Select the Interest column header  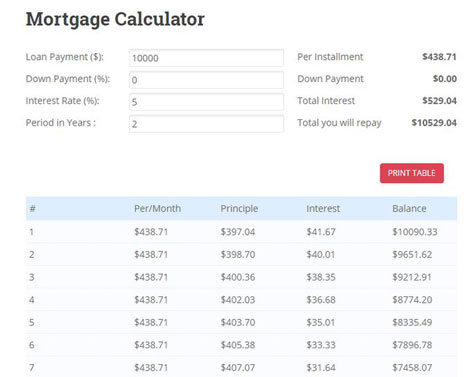323,209
